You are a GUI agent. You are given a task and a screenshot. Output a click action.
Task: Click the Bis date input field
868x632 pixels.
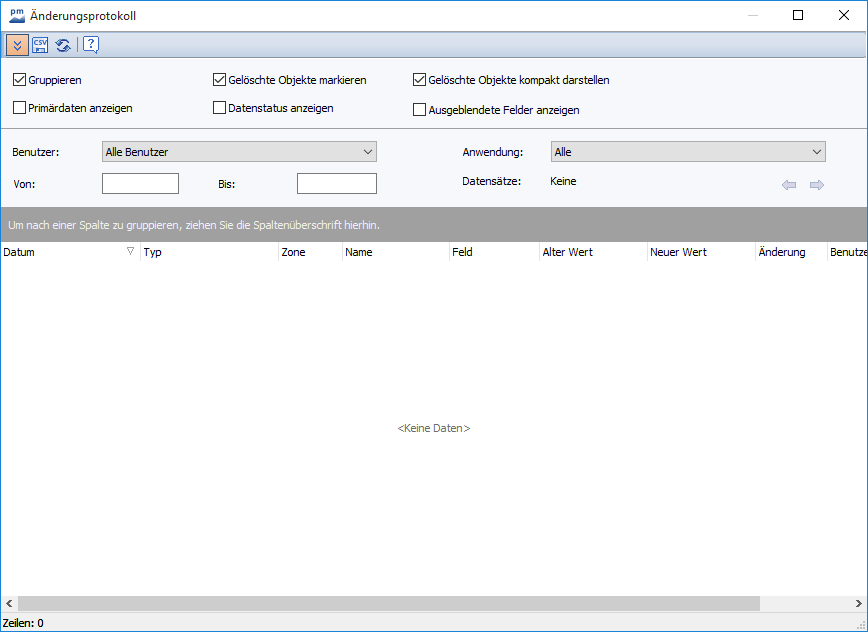[x=336, y=184]
